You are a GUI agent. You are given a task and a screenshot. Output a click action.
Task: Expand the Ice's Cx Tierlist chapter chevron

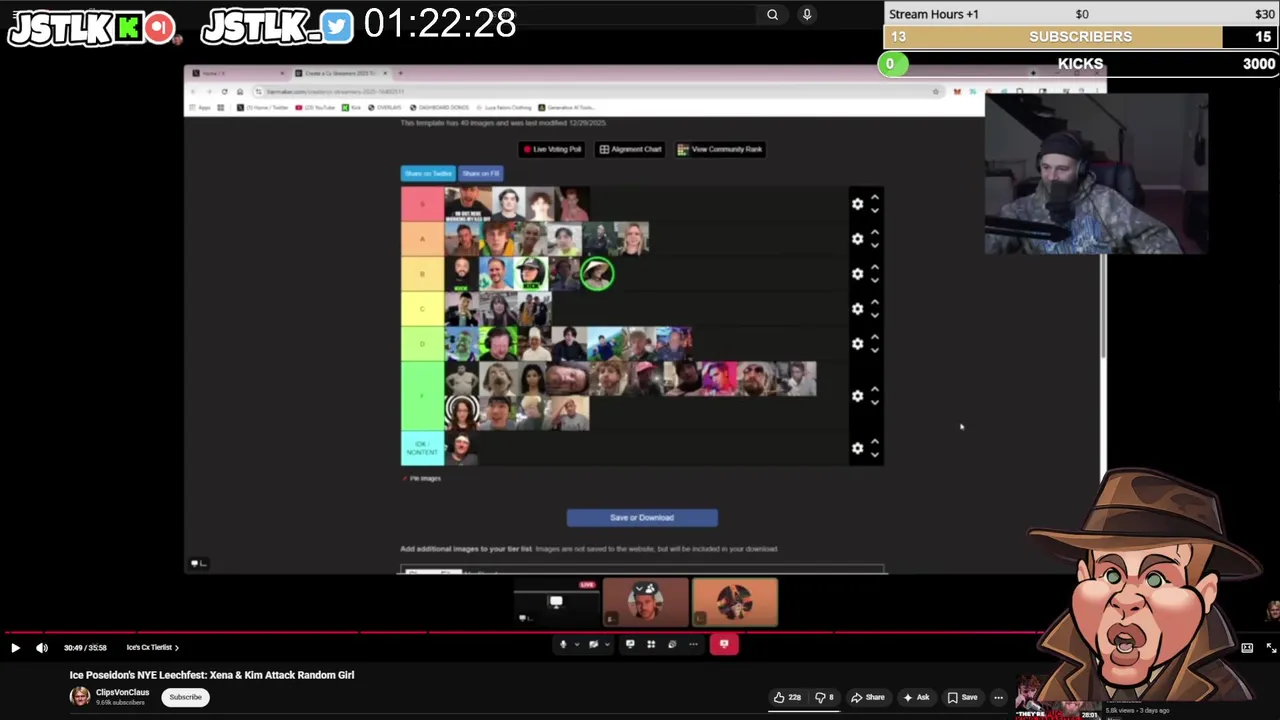(177, 648)
